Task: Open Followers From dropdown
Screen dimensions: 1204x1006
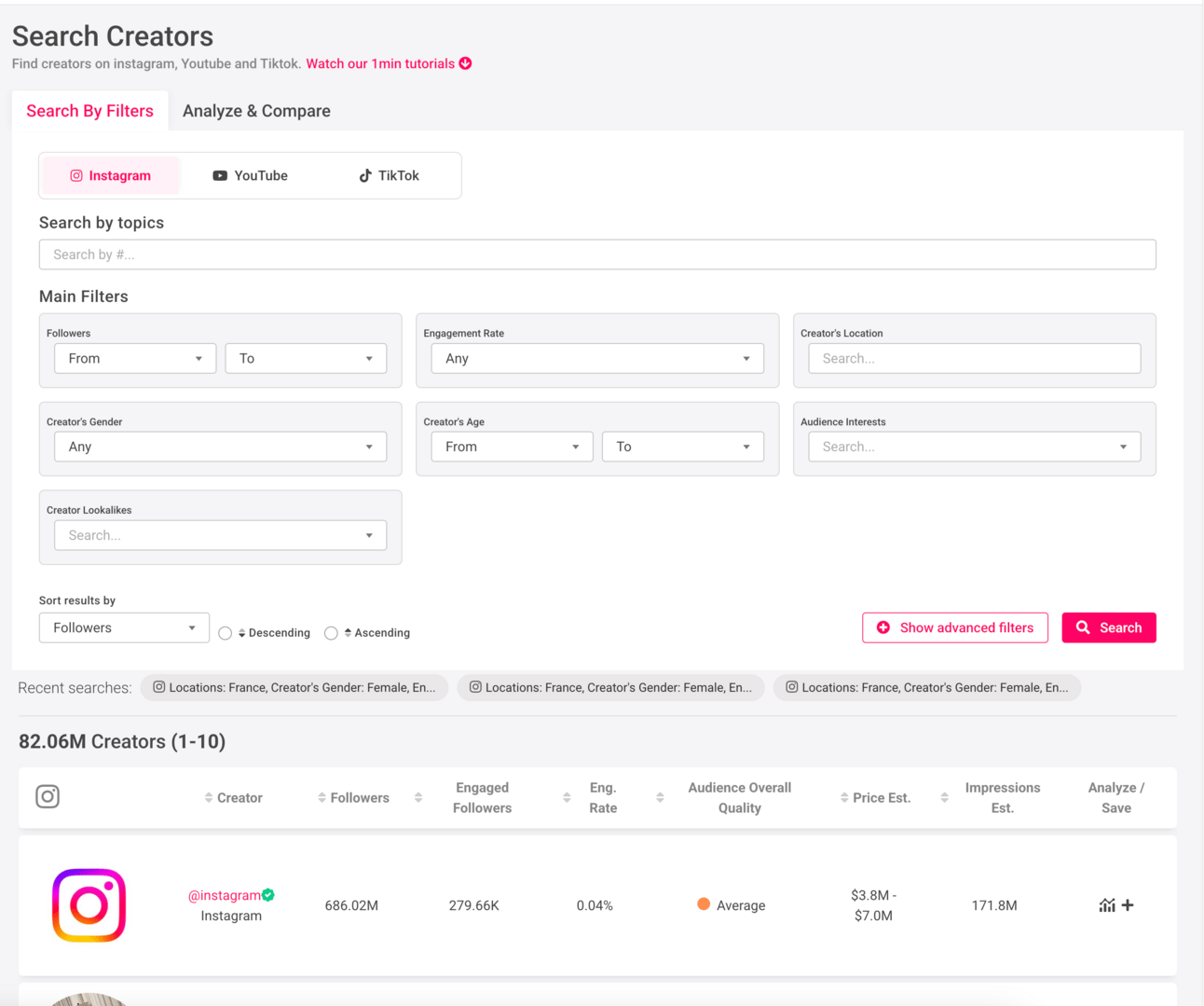Action: coord(135,358)
